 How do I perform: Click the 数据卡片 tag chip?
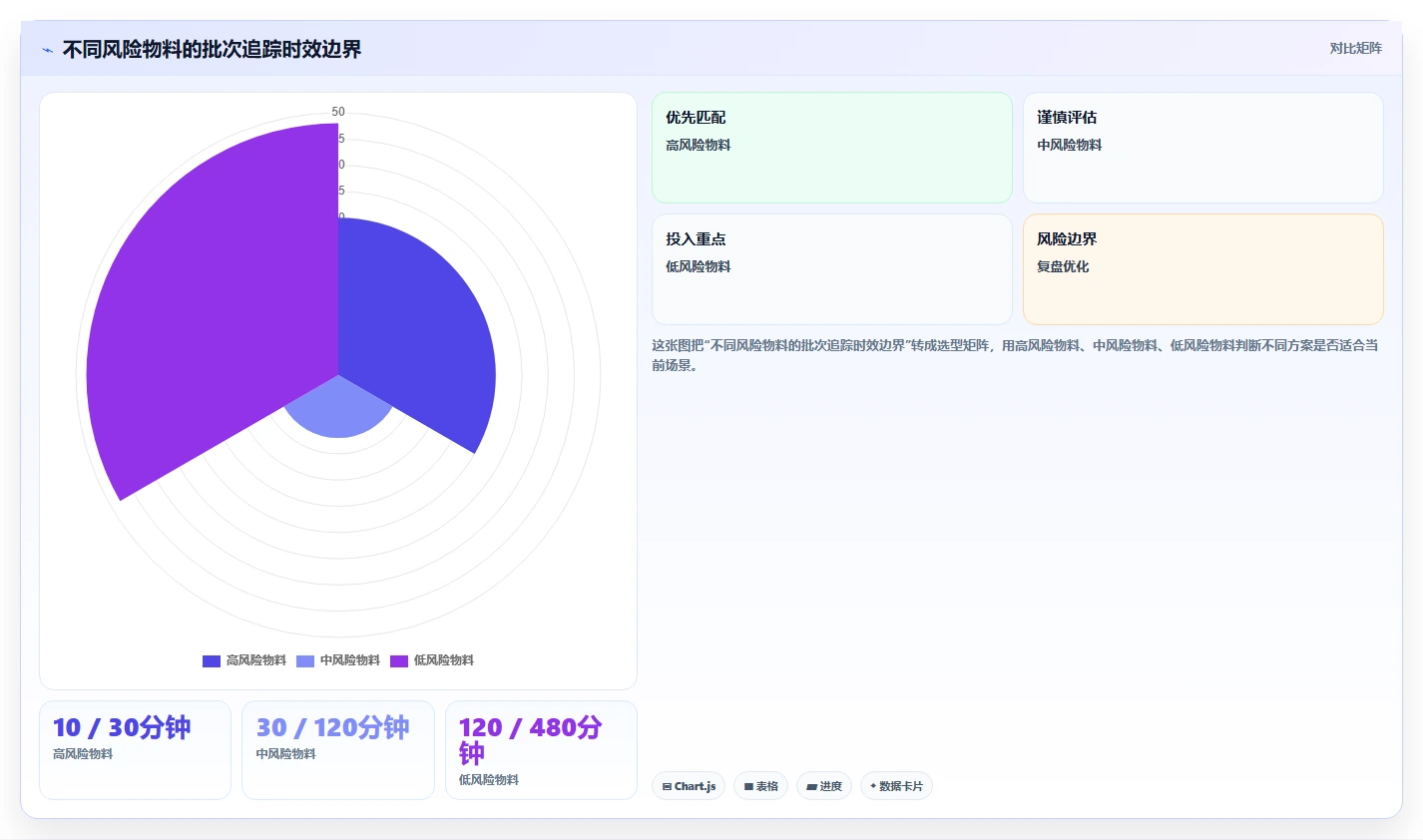pyautogui.click(x=896, y=786)
